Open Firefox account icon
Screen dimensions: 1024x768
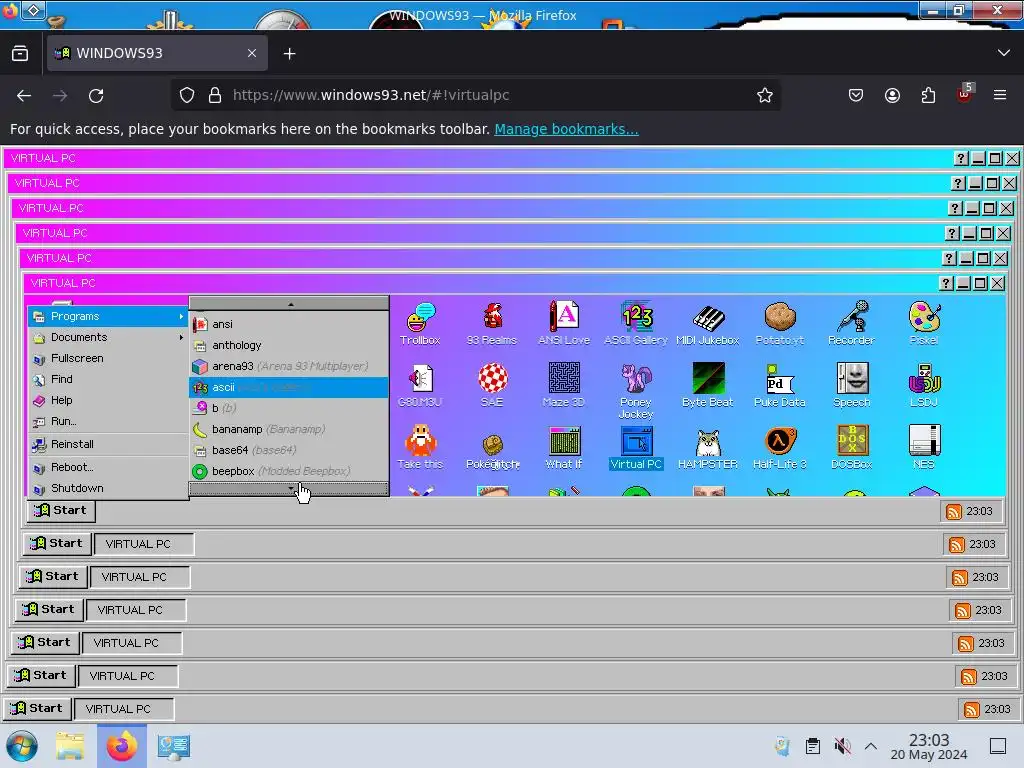point(892,95)
